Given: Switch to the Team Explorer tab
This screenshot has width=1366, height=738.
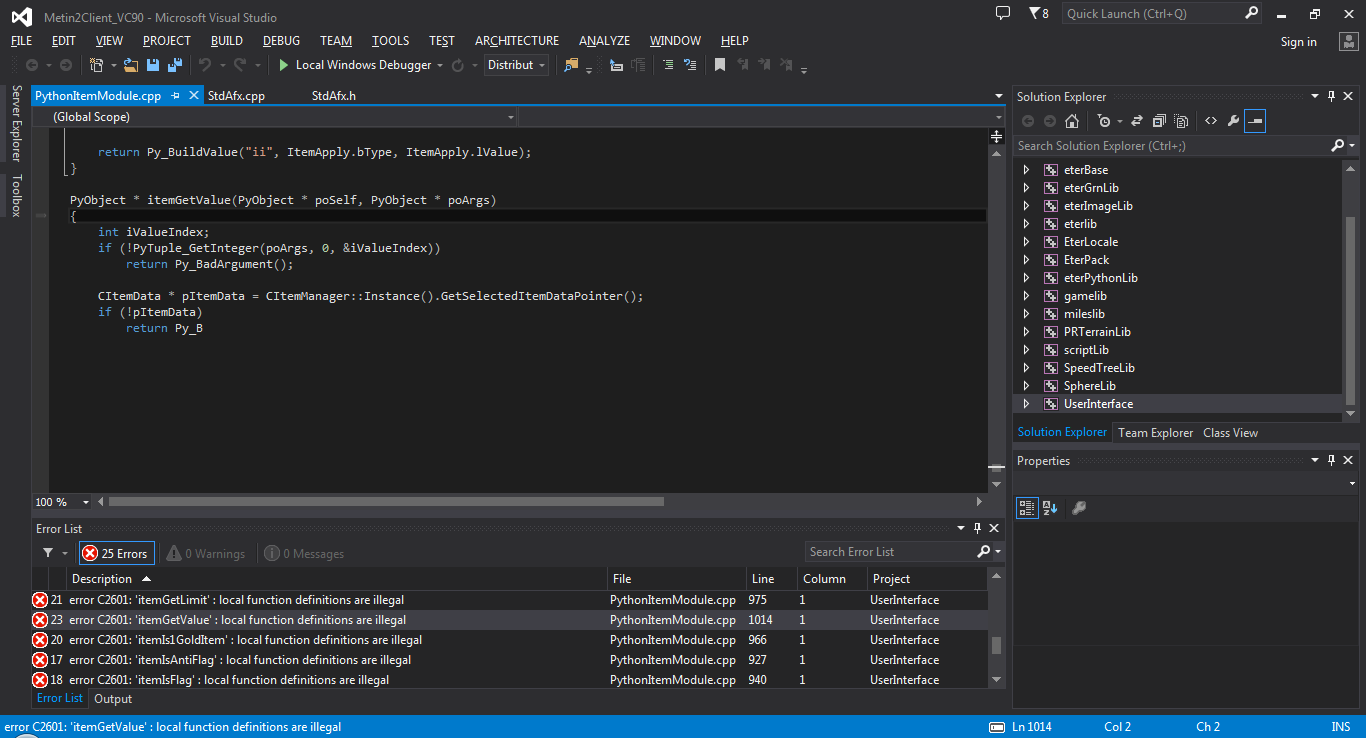Looking at the screenshot, I should [1155, 433].
